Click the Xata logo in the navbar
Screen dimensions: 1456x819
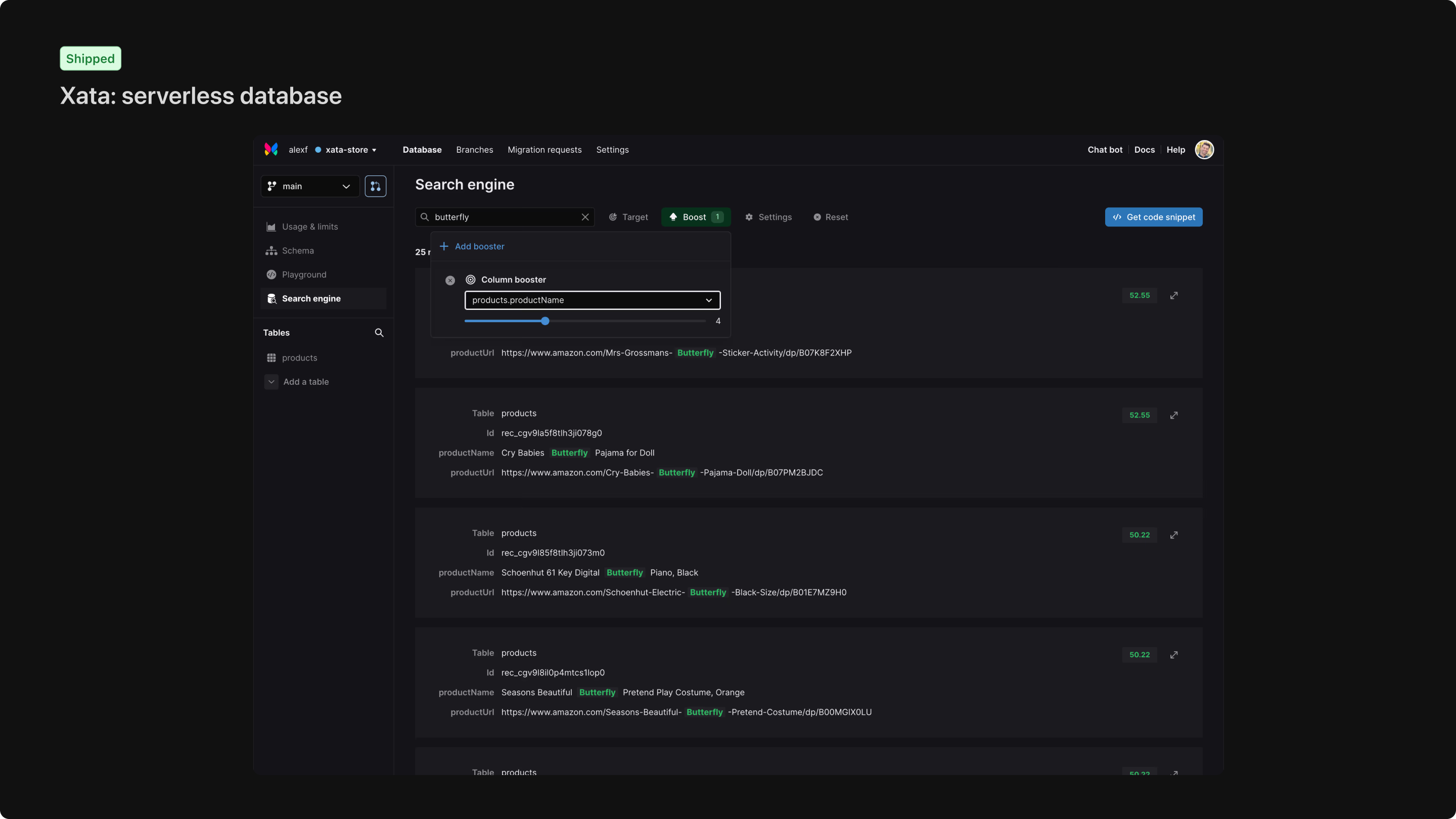(271, 149)
